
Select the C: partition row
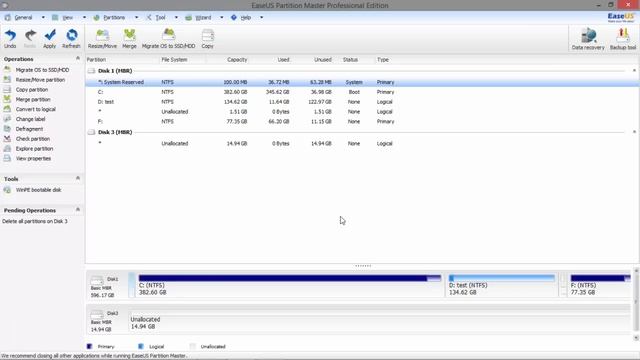click(x=362, y=92)
